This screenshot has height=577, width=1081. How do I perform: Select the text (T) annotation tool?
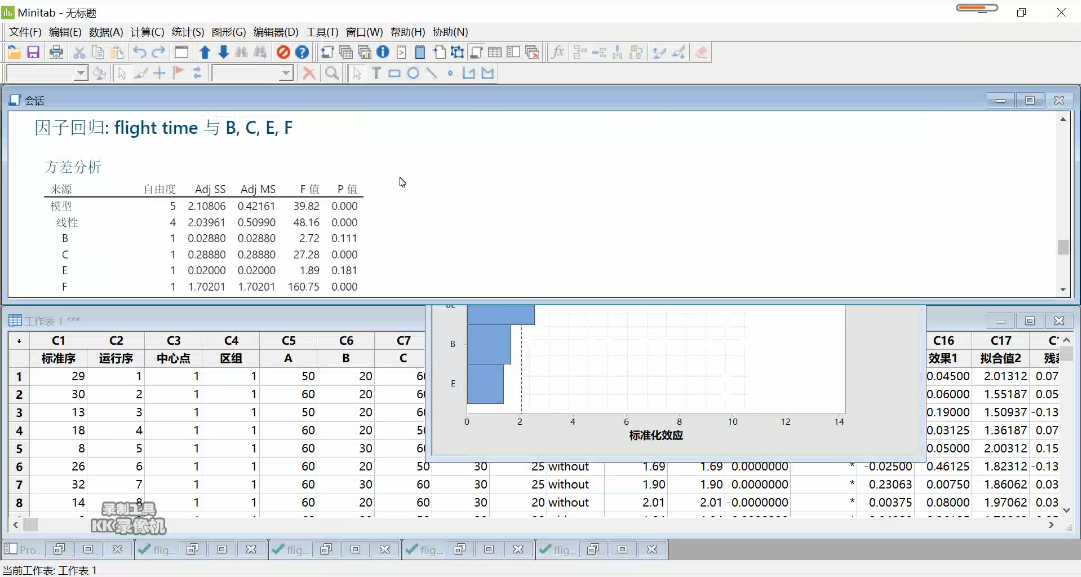click(x=376, y=73)
